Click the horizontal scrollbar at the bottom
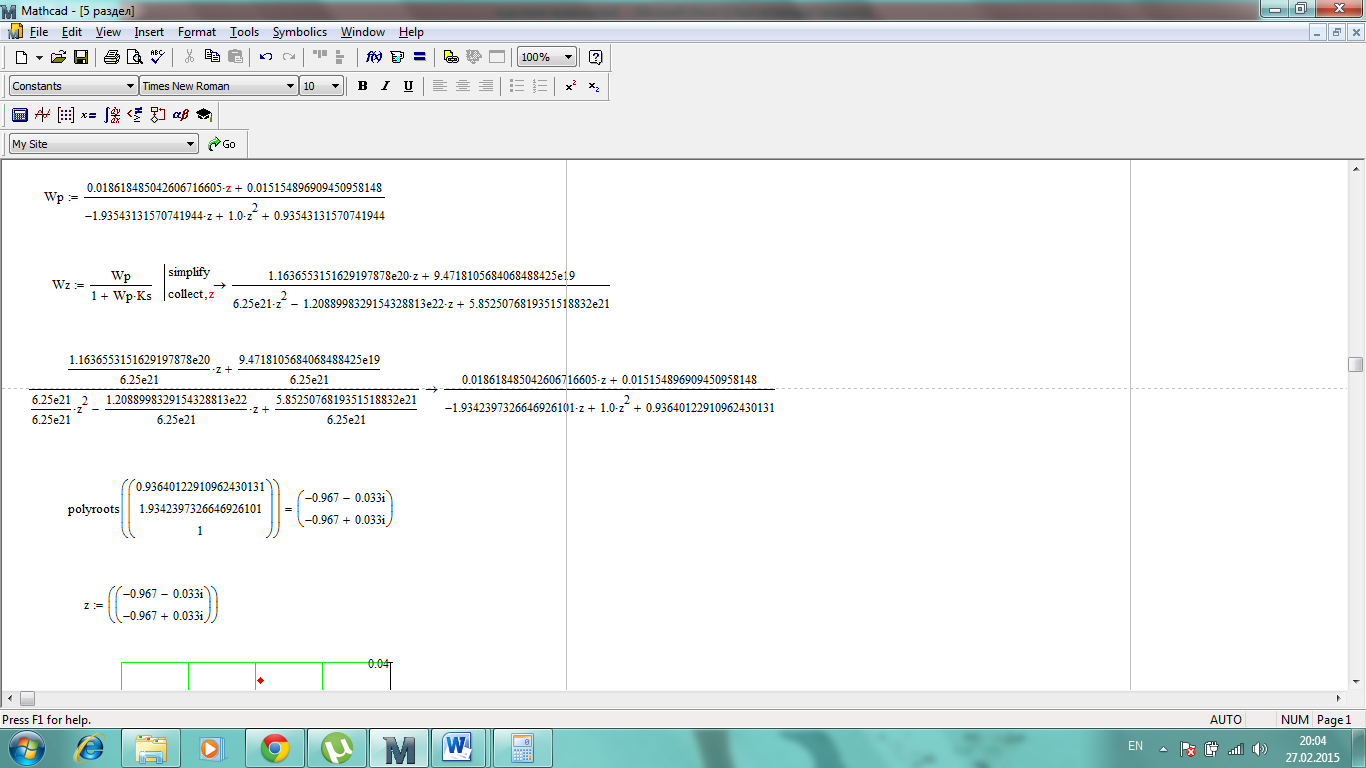The height and width of the screenshot is (768, 1366). coord(680,698)
